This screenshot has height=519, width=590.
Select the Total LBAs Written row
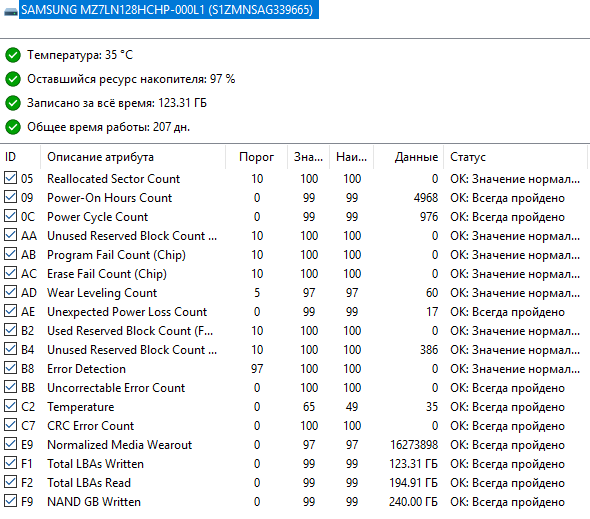(x=295, y=464)
